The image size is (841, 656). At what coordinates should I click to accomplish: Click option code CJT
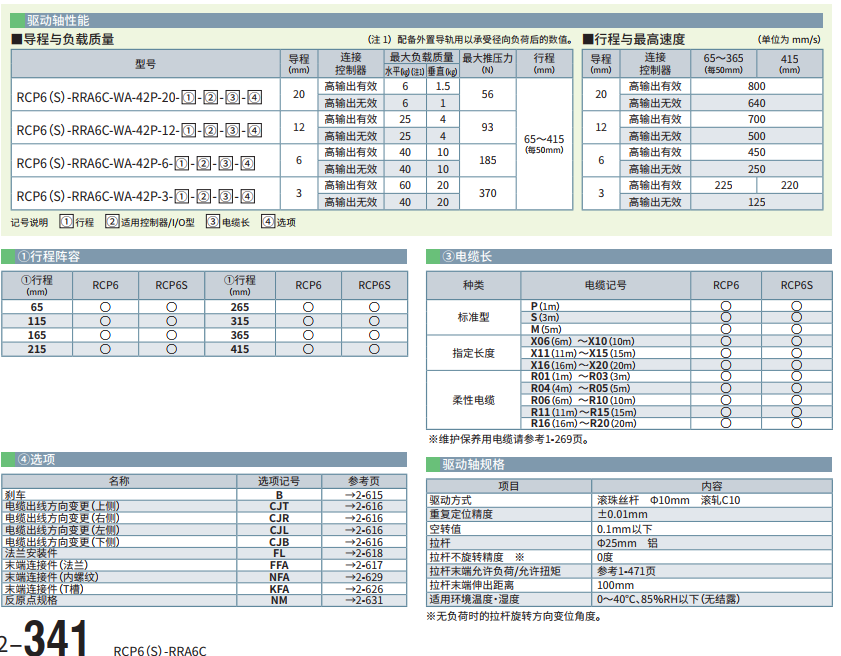coord(279,506)
